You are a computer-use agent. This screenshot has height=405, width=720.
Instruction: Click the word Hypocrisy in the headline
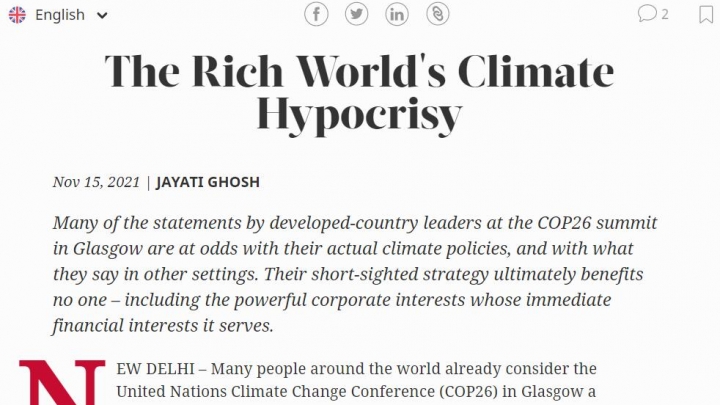(x=359, y=115)
